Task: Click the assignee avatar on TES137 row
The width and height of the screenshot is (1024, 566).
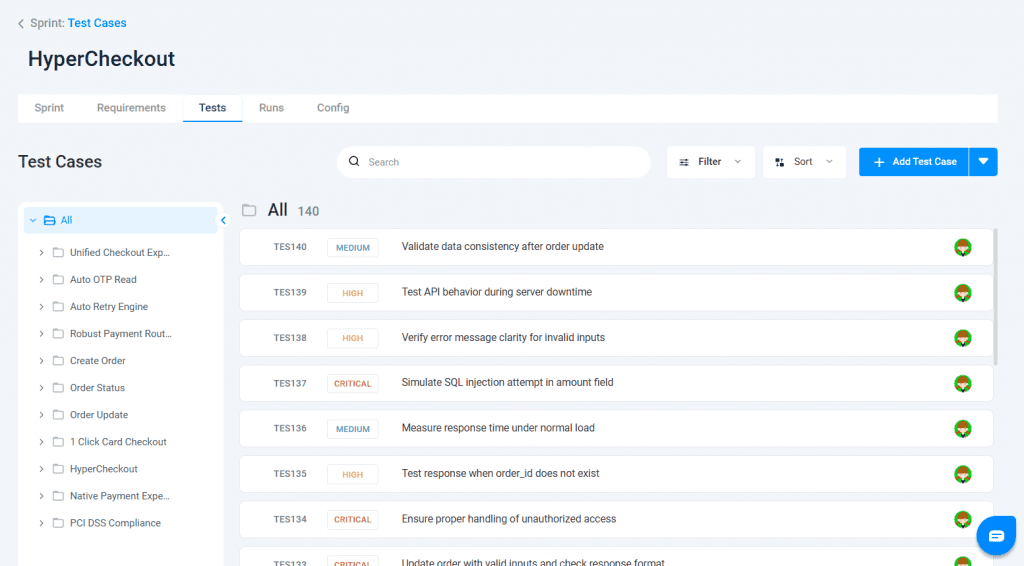Action: pos(963,383)
